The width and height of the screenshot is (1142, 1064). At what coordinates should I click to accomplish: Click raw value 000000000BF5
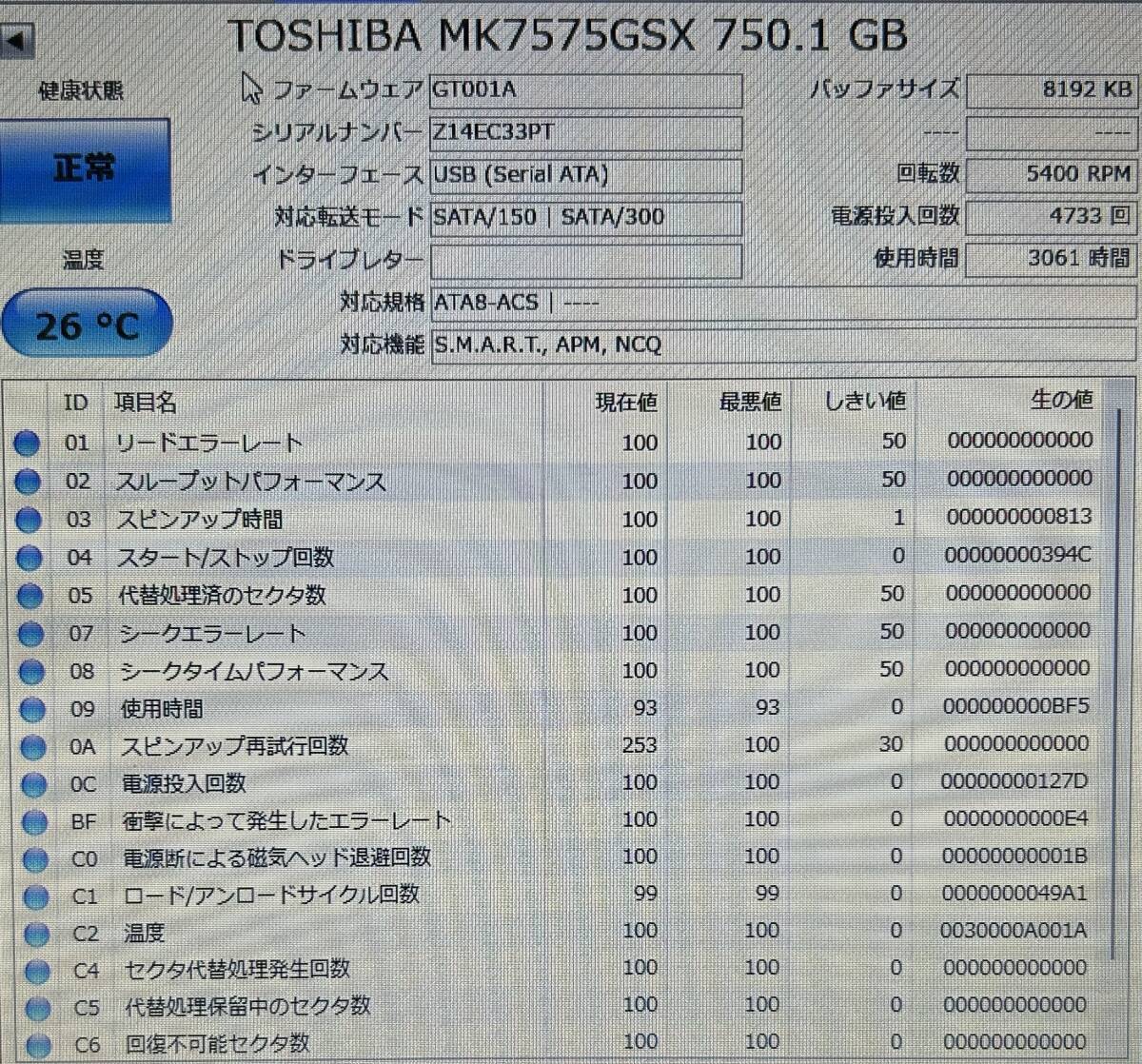pos(1016,707)
